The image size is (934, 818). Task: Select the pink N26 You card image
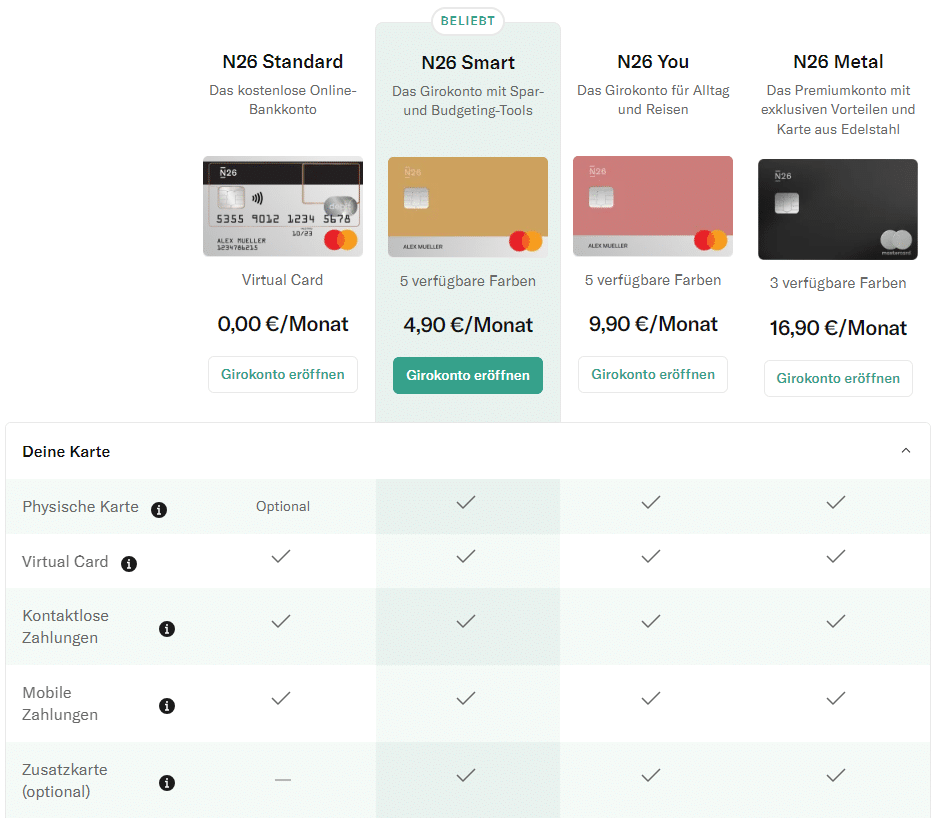pos(653,206)
